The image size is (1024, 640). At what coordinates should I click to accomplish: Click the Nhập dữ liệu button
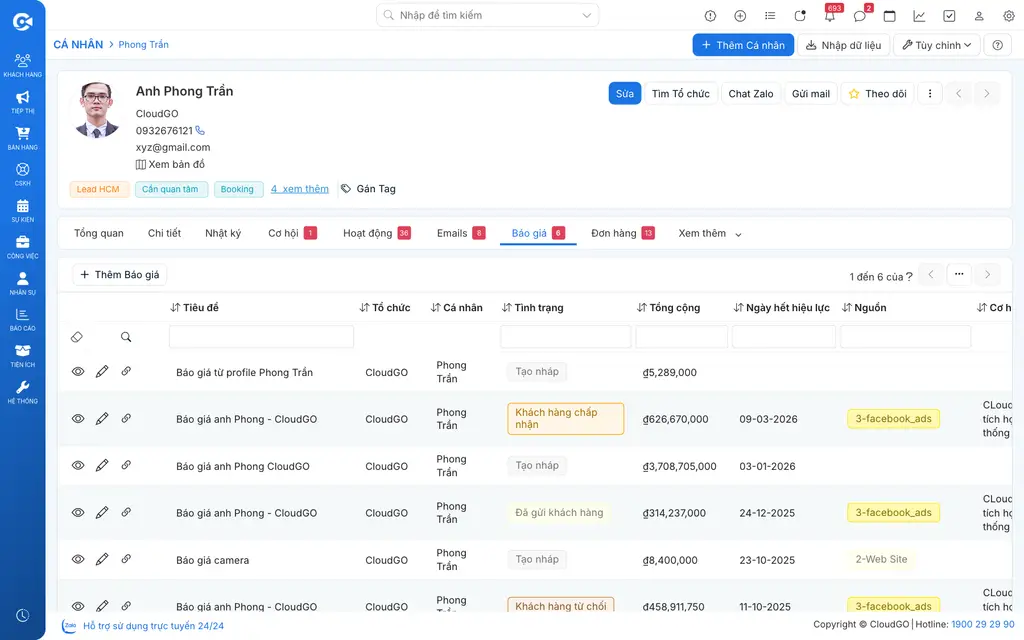pos(843,45)
